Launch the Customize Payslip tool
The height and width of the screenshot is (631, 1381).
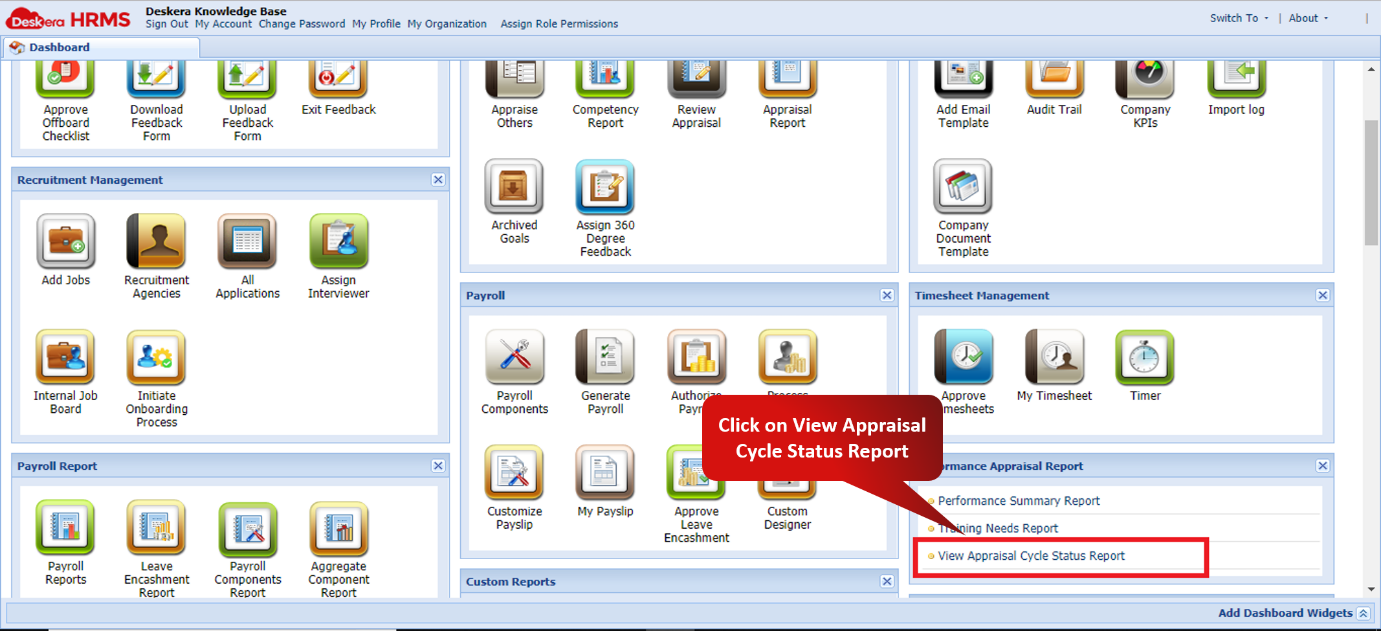(514, 472)
